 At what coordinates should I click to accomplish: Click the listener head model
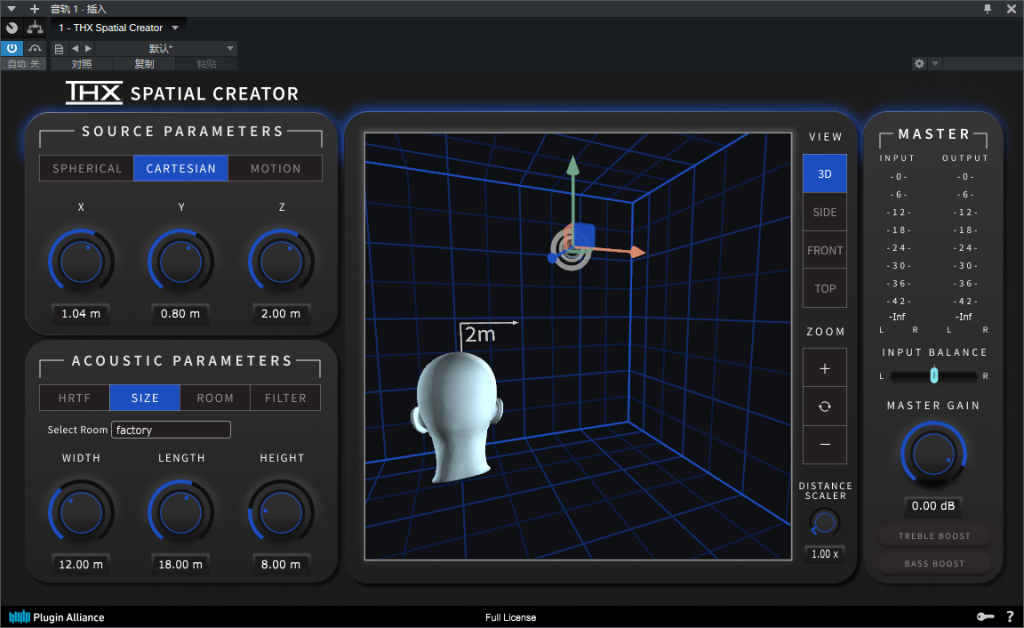457,418
